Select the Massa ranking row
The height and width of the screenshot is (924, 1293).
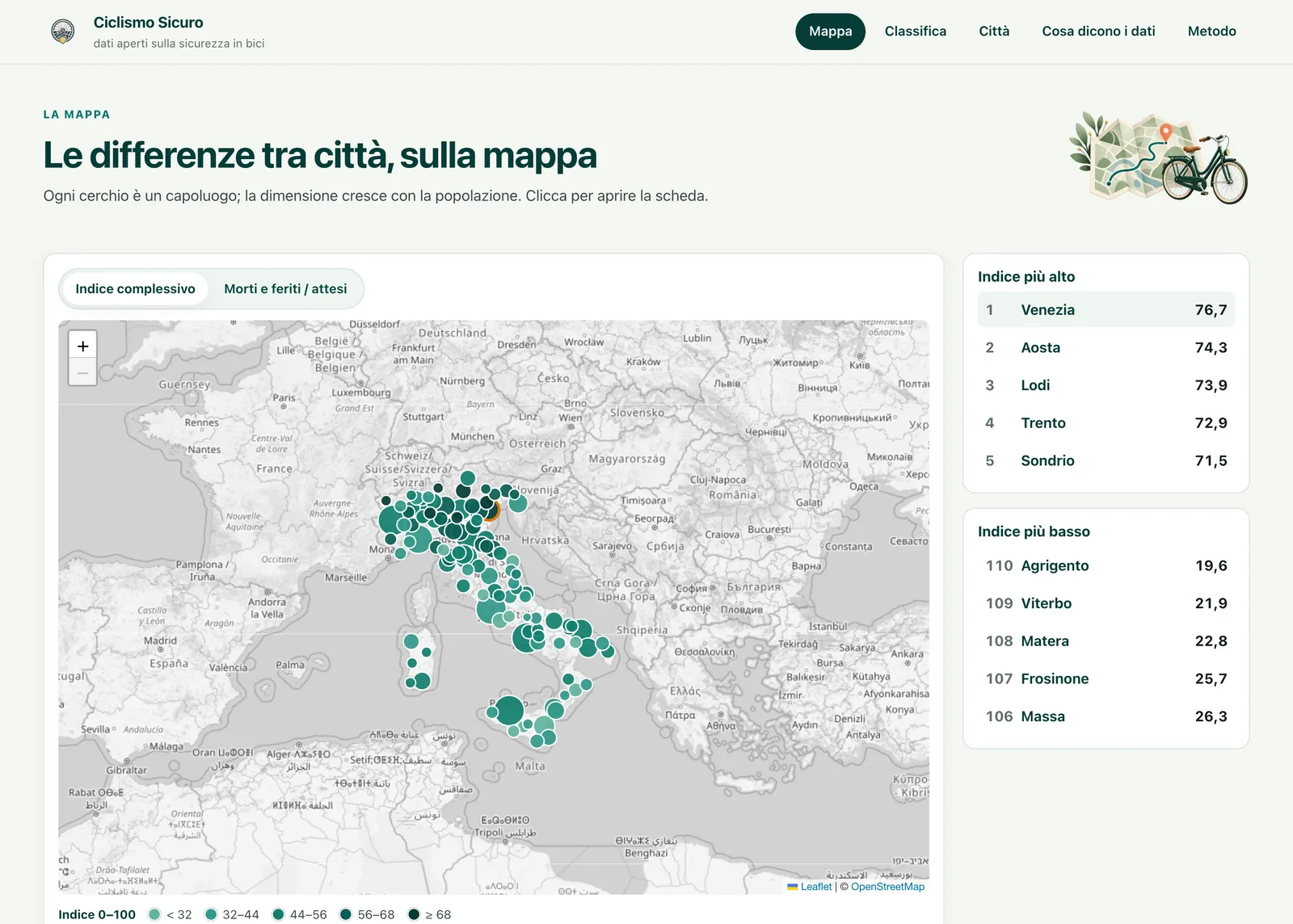pos(1106,716)
